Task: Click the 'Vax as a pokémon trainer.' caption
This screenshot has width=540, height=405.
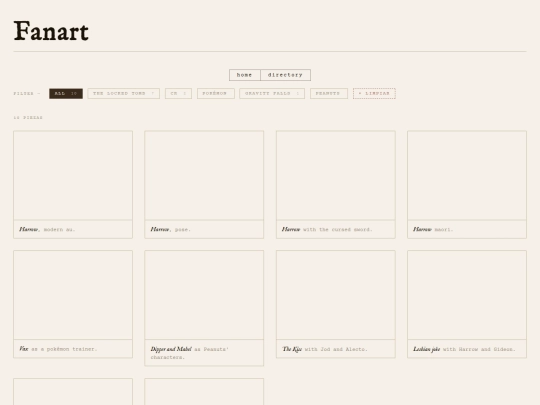Action: [x=58, y=349]
